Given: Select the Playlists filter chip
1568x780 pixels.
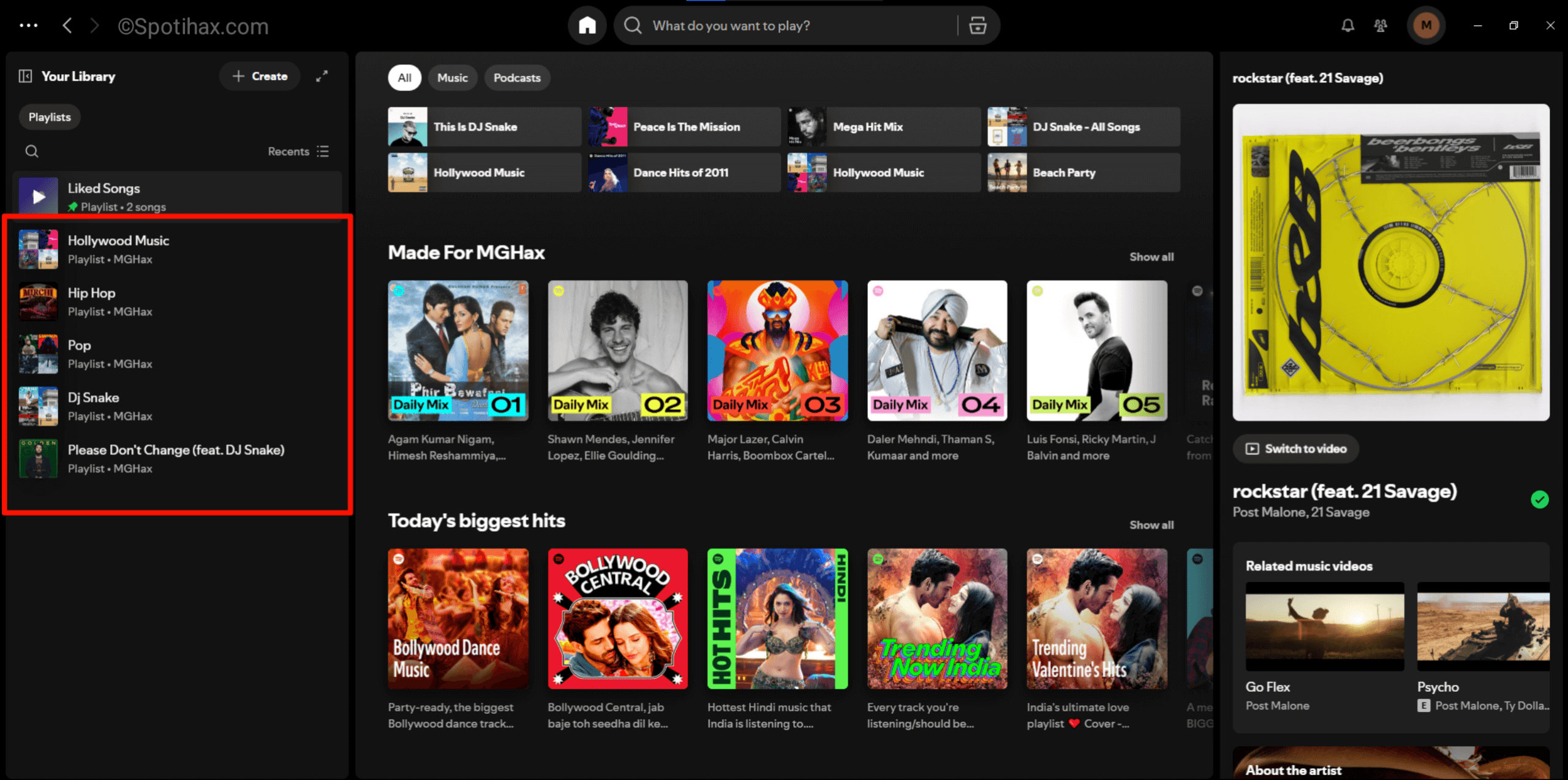Looking at the screenshot, I should 50,117.
